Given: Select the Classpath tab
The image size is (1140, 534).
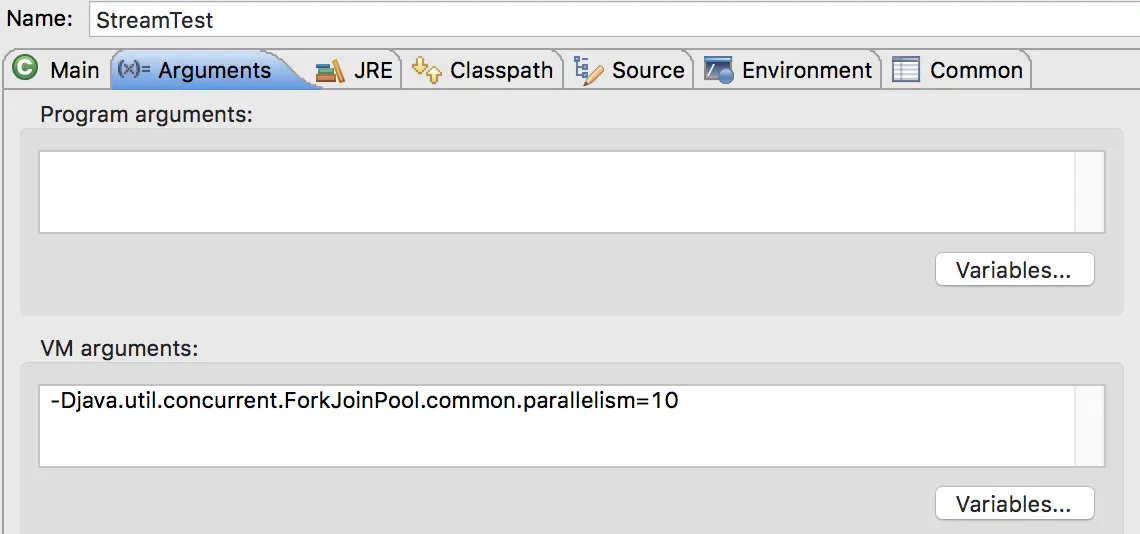Looking at the screenshot, I should tap(501, 70).
